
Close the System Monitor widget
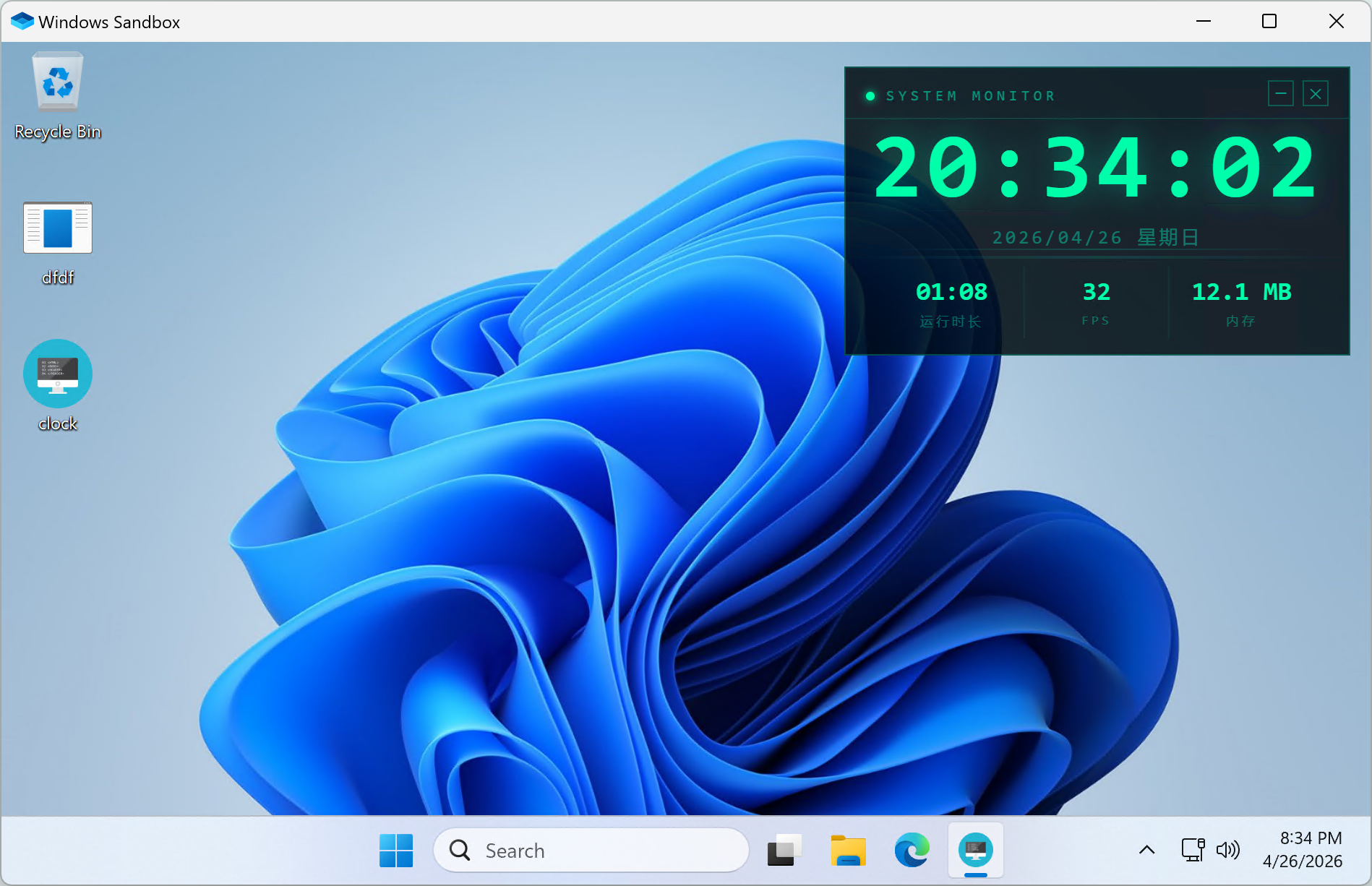coord(1316,94)
